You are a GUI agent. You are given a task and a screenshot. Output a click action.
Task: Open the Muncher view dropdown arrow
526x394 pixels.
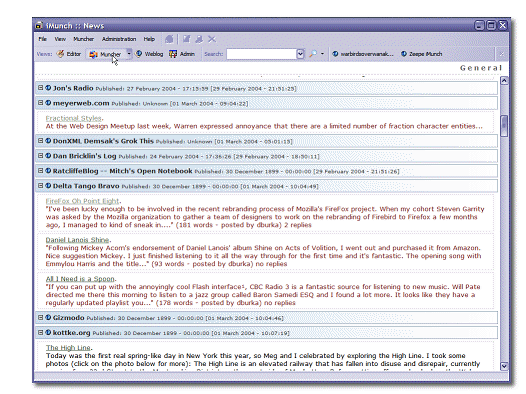click(129, 54)
